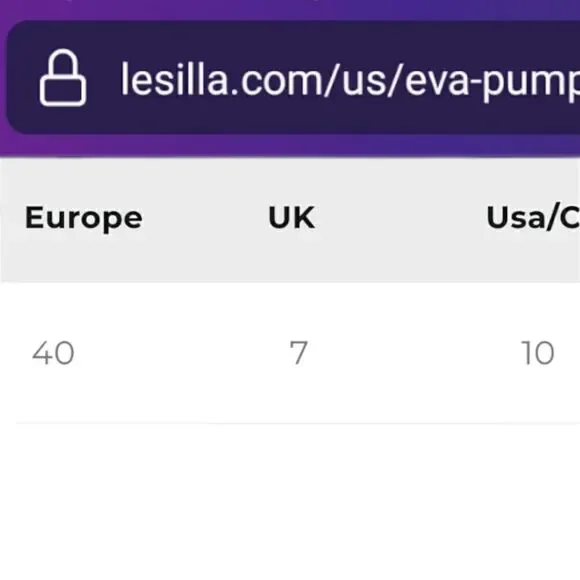Click dark address bar area left of padlock

point(23,78)
